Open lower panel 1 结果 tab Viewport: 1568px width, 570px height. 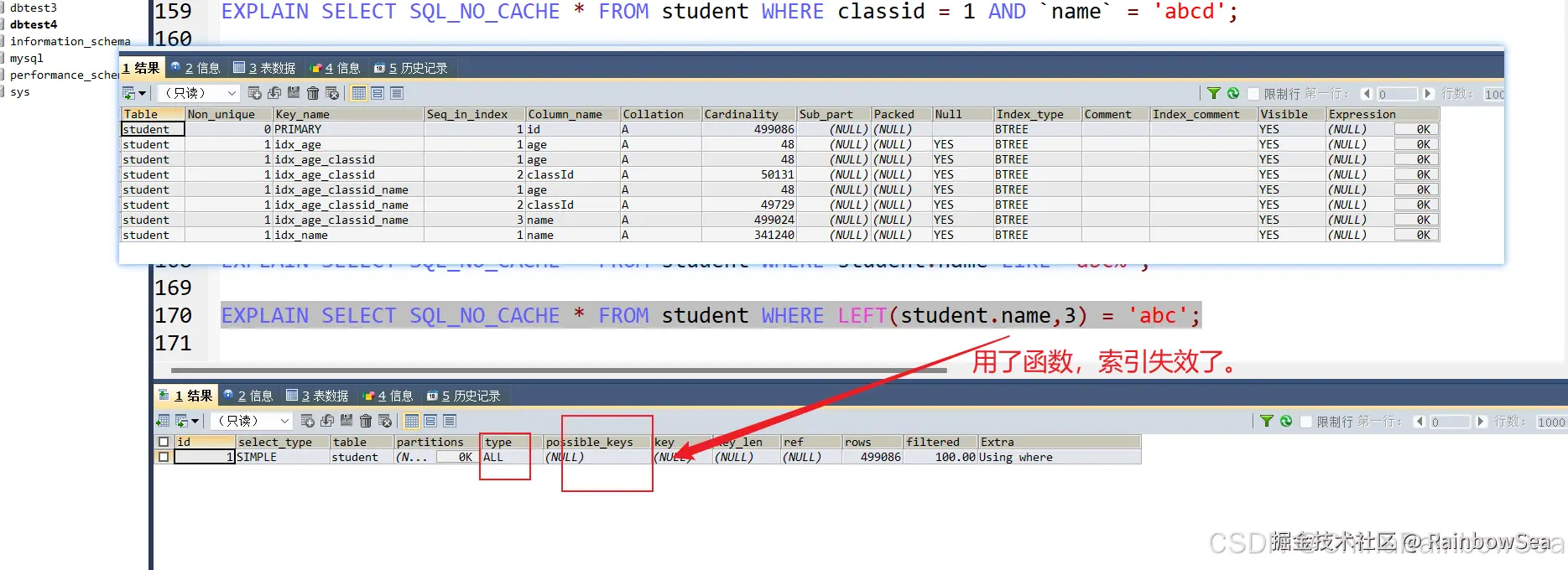pos(185,396)
